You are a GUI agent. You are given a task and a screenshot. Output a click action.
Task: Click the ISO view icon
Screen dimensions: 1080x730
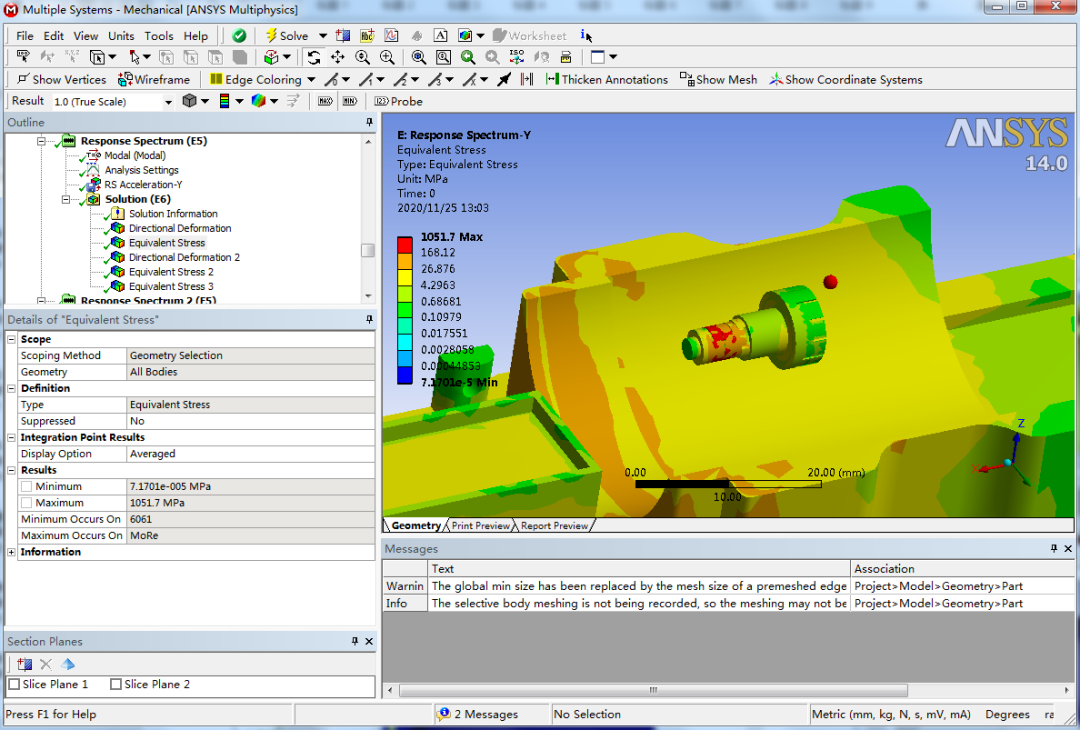pos(517,57)
